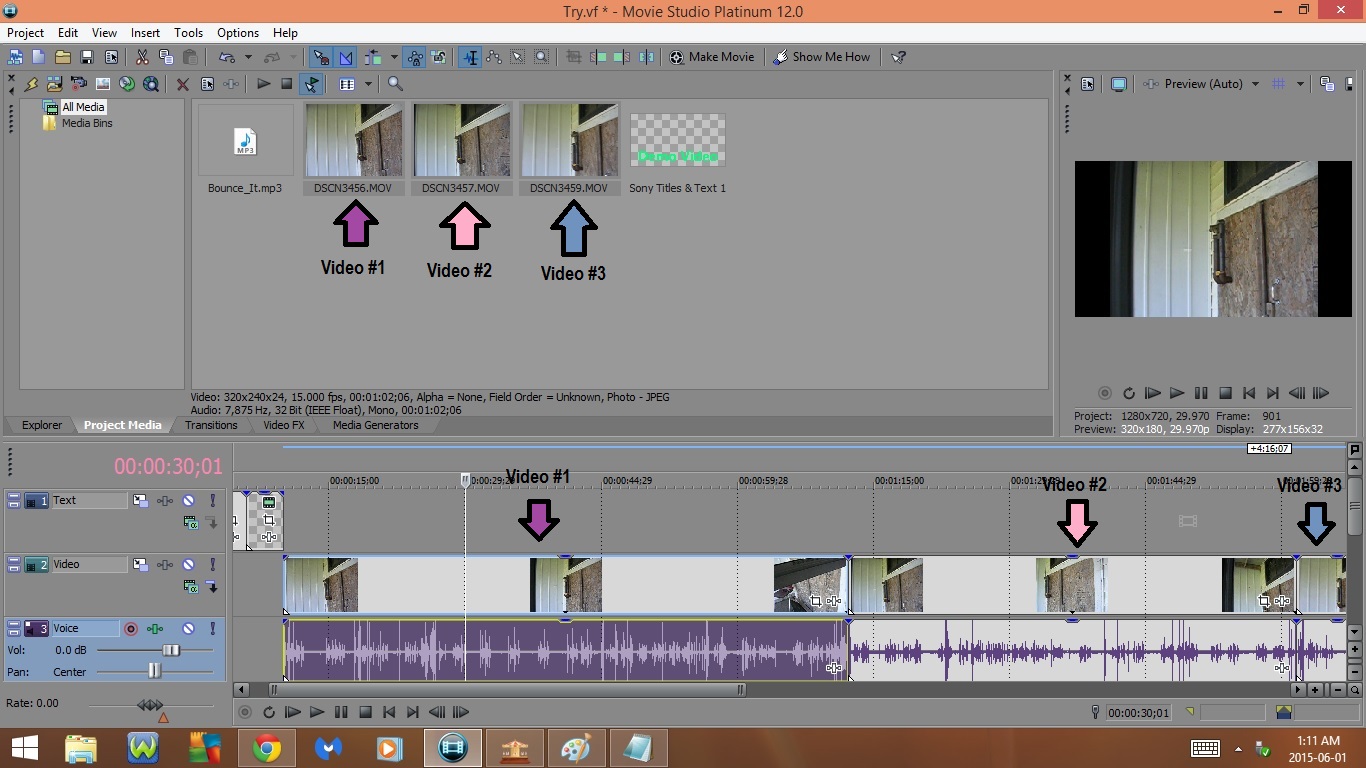This screenshot has height=768, width=1366.
Task: Arm Voice track for record
Action: (x=130, y=628)
